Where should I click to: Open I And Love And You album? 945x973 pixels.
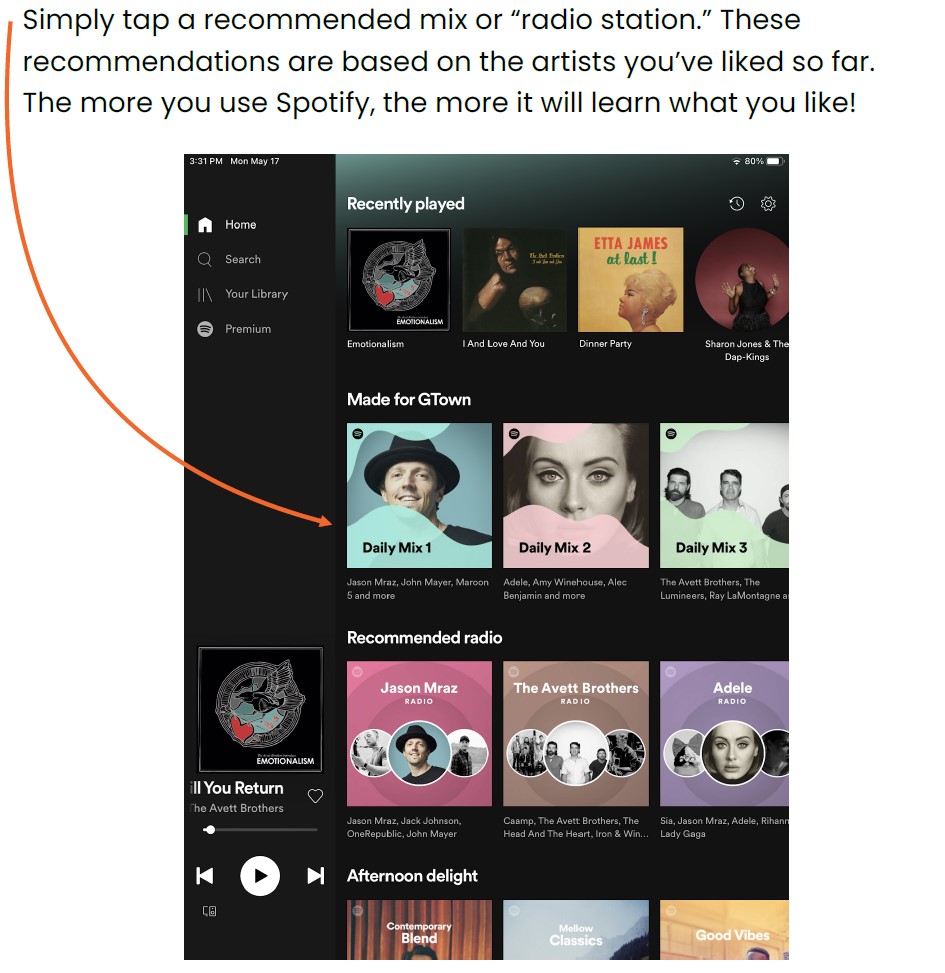pos(514,280)
